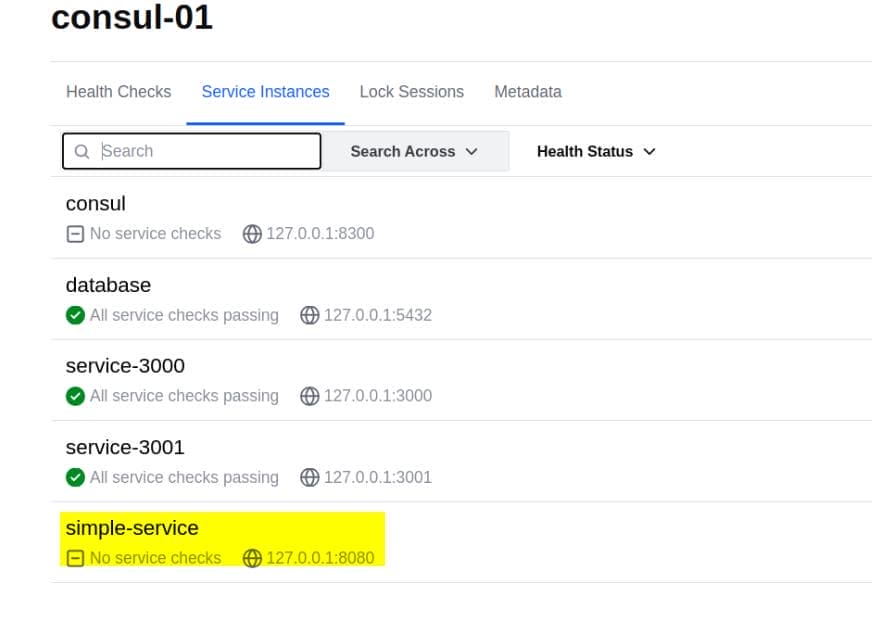This screenshot has height=621, width=872.
Task: Click service-3001 green passing check icon
Action: [75, 478]
